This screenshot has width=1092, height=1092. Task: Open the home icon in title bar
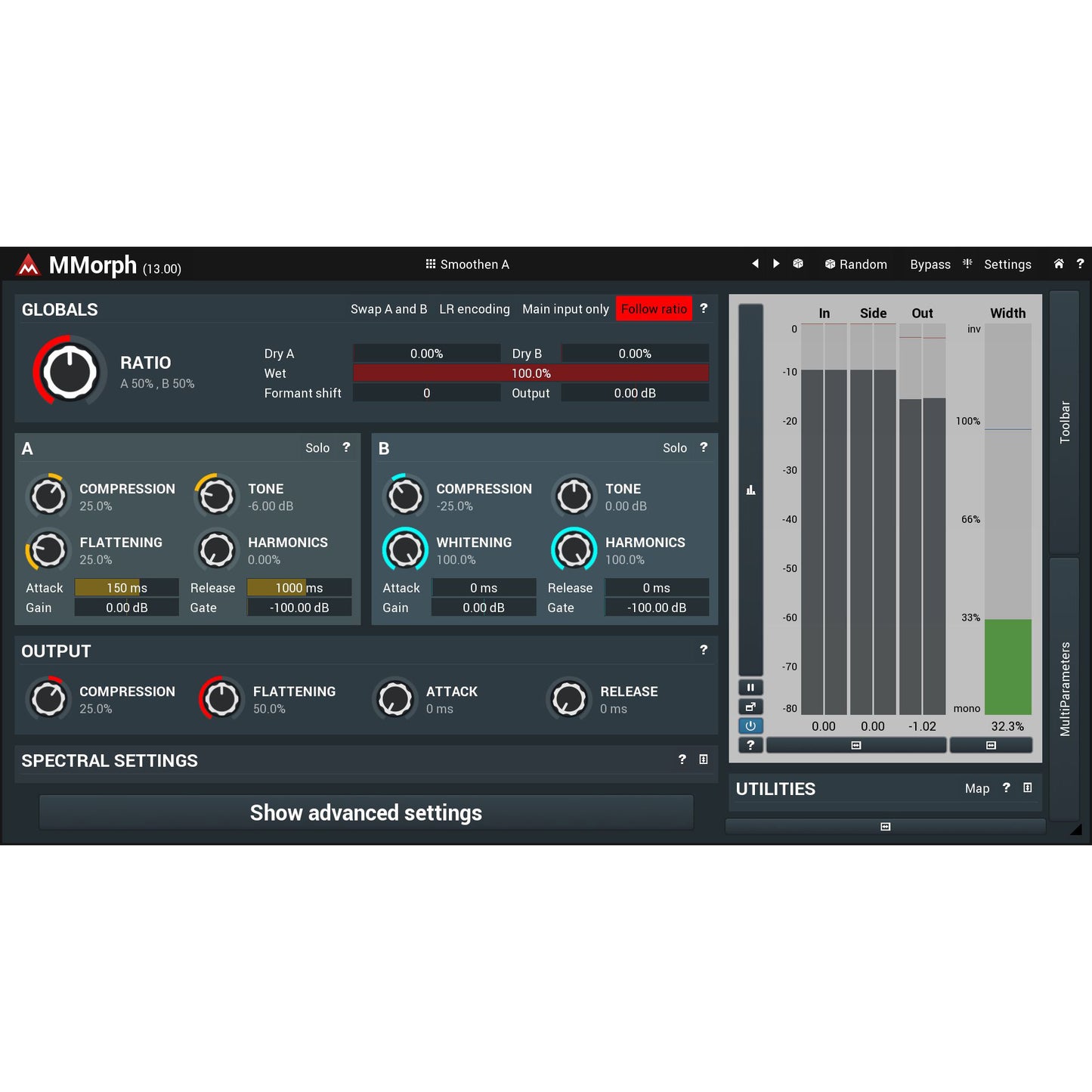[x=1059, y=264]
